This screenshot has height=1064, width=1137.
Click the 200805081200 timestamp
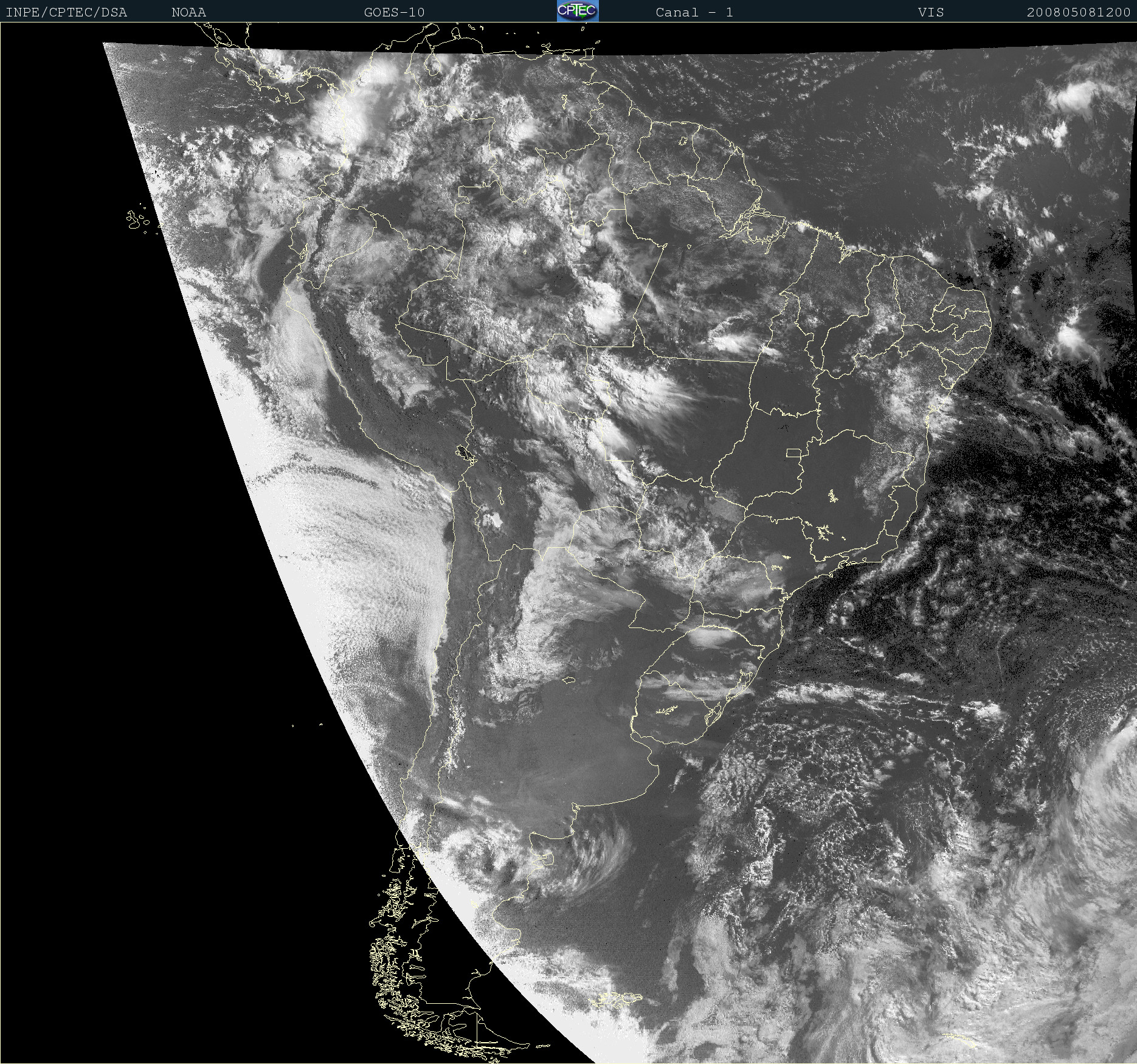(1079, 12)
